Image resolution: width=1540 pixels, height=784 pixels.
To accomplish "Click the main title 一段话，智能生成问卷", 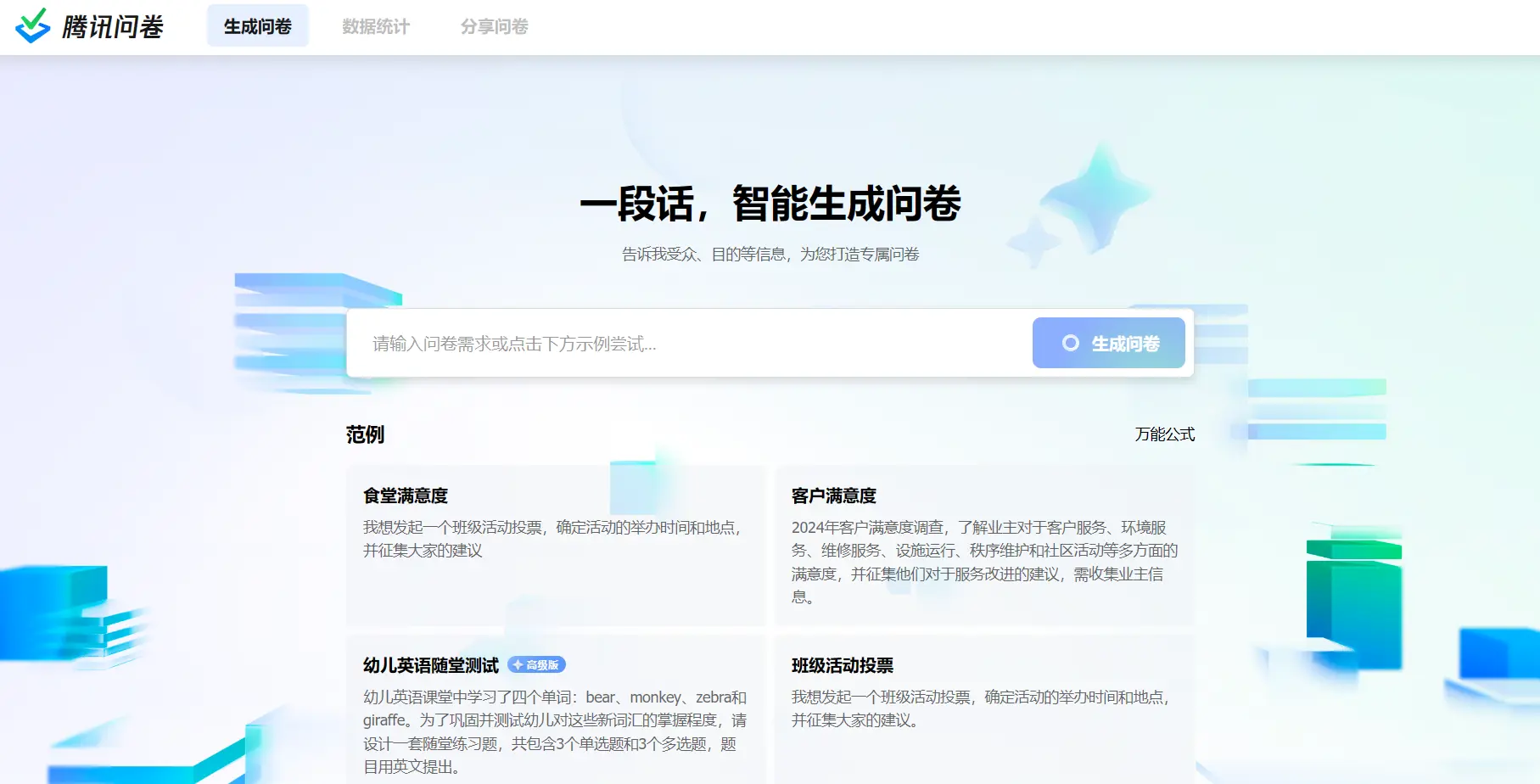I will tap(770, 204).
